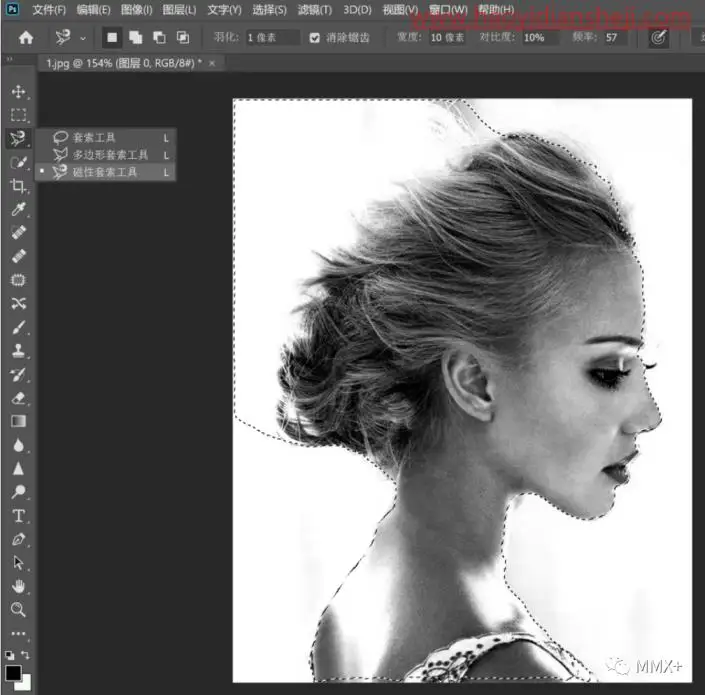Open the 选择(S) menu
This screenshot has height=695, width=705.
pos(269,9)
